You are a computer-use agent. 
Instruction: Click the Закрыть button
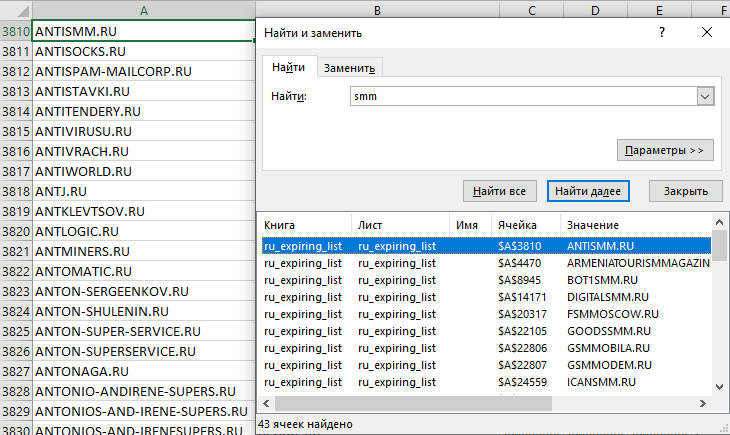point(685,191)
